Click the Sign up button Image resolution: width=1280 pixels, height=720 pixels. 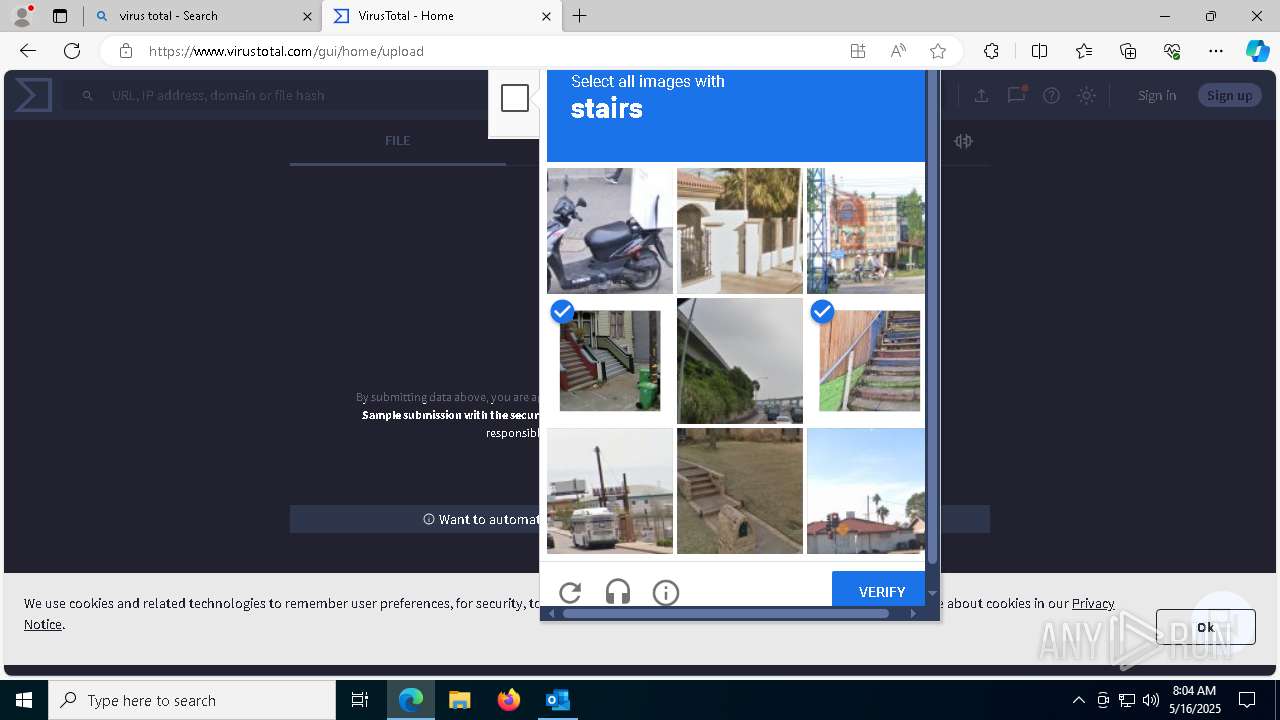pyautogui.click(x=1230, y=95)
